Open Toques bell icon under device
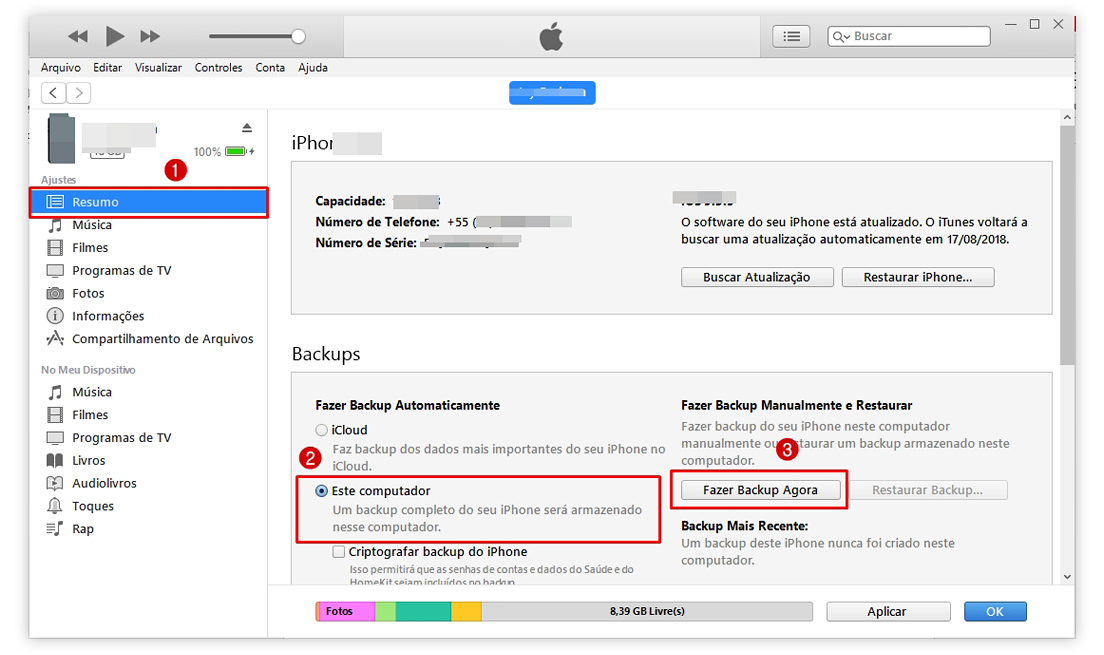The width and height of the screenshot is (1104, 655). click(55, 506)
